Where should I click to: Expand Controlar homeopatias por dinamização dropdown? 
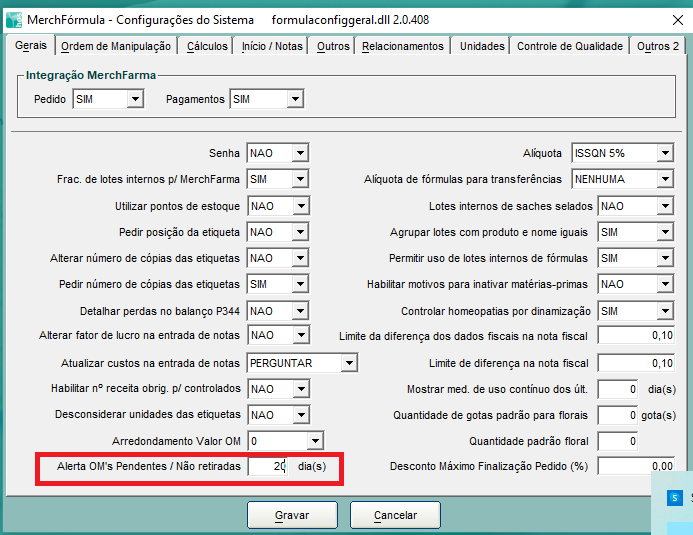pos(664,310)
